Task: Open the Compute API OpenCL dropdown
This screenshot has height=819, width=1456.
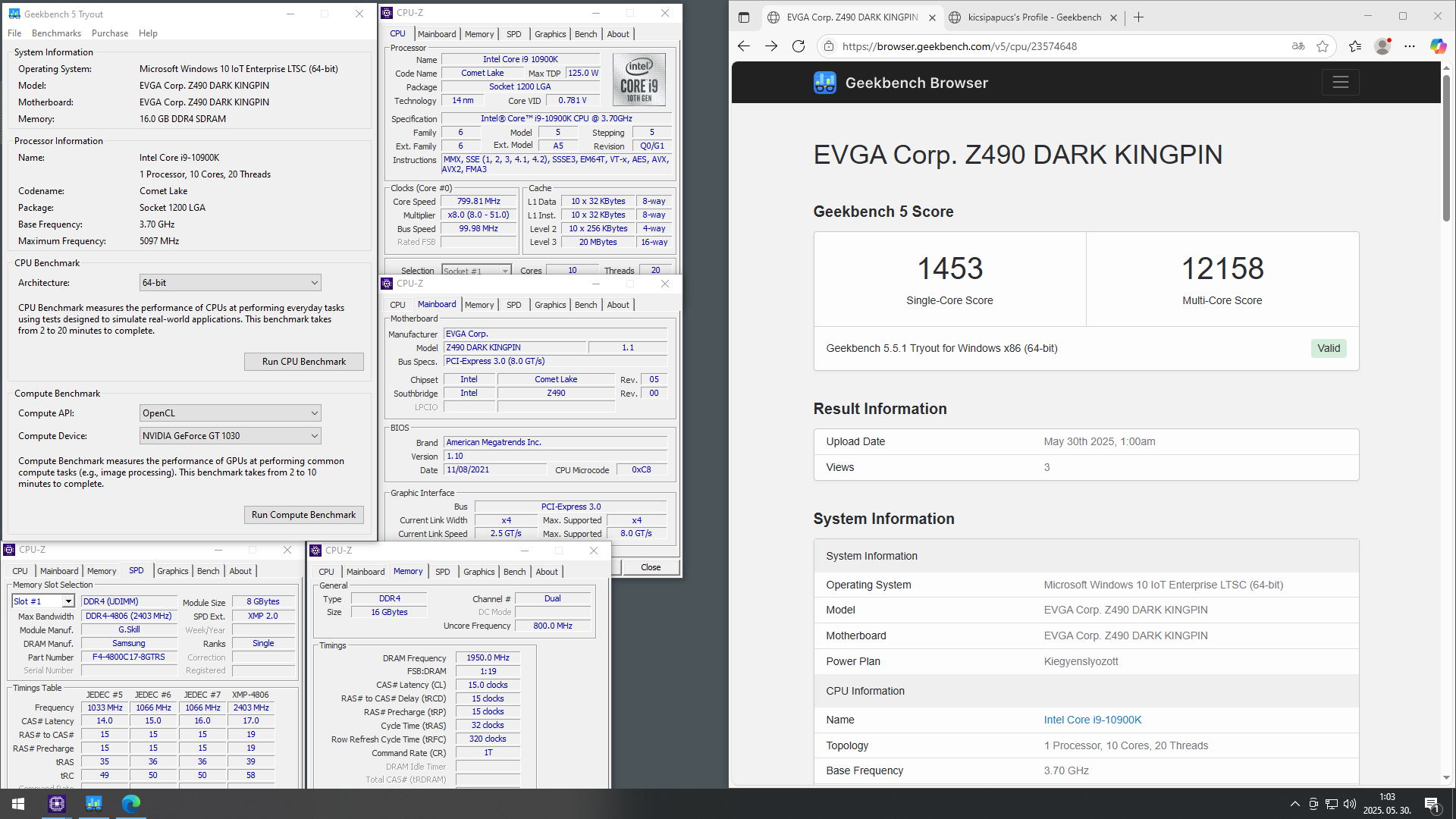Action: (231, 413)
